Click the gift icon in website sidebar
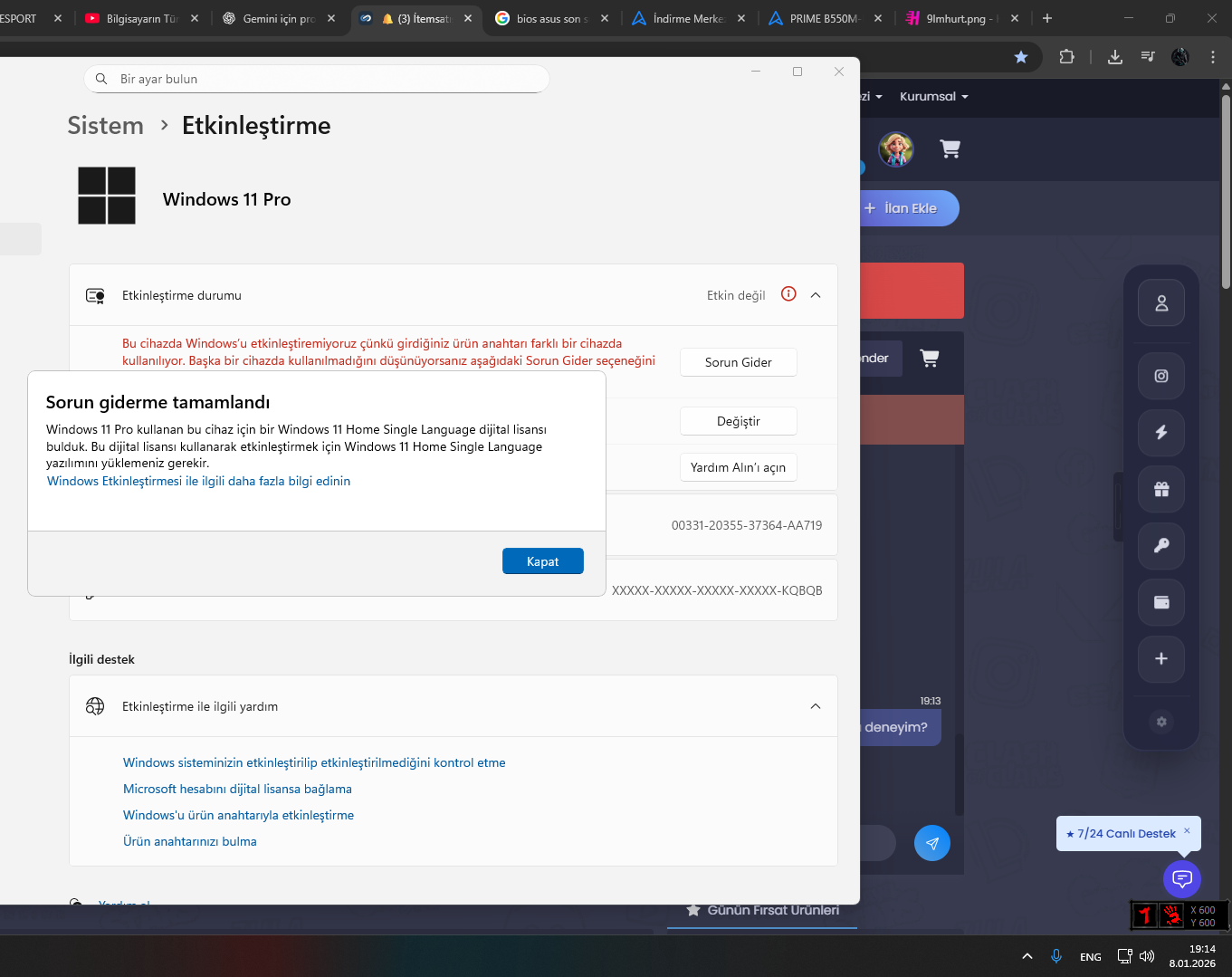This screenshot has width=1232, height=977. [1161, 489]
